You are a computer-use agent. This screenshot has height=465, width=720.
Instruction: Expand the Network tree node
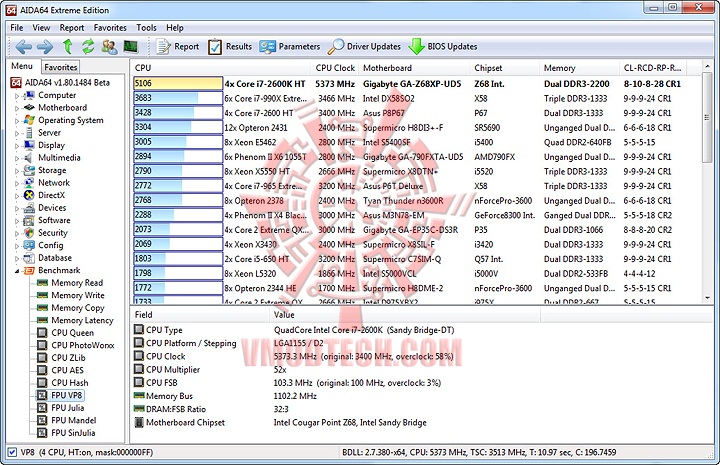[x=17, y=183]
